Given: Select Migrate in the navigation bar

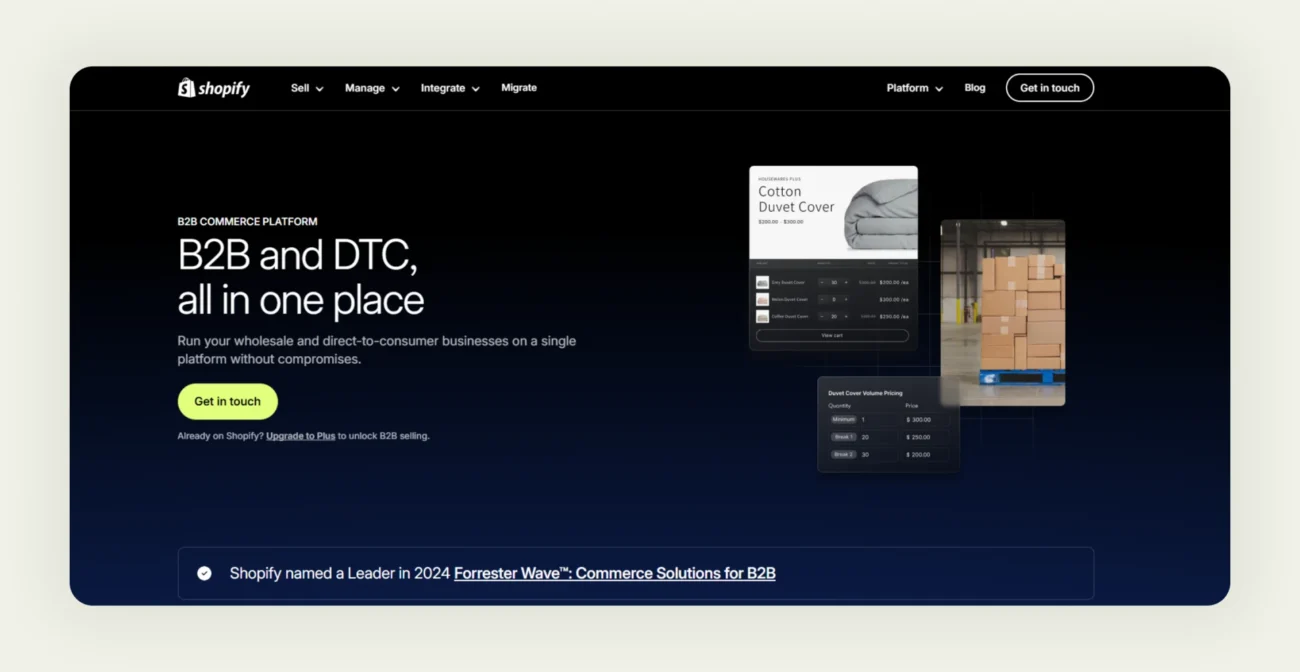Looking at the screenshot, I should (x=519, y=88).
